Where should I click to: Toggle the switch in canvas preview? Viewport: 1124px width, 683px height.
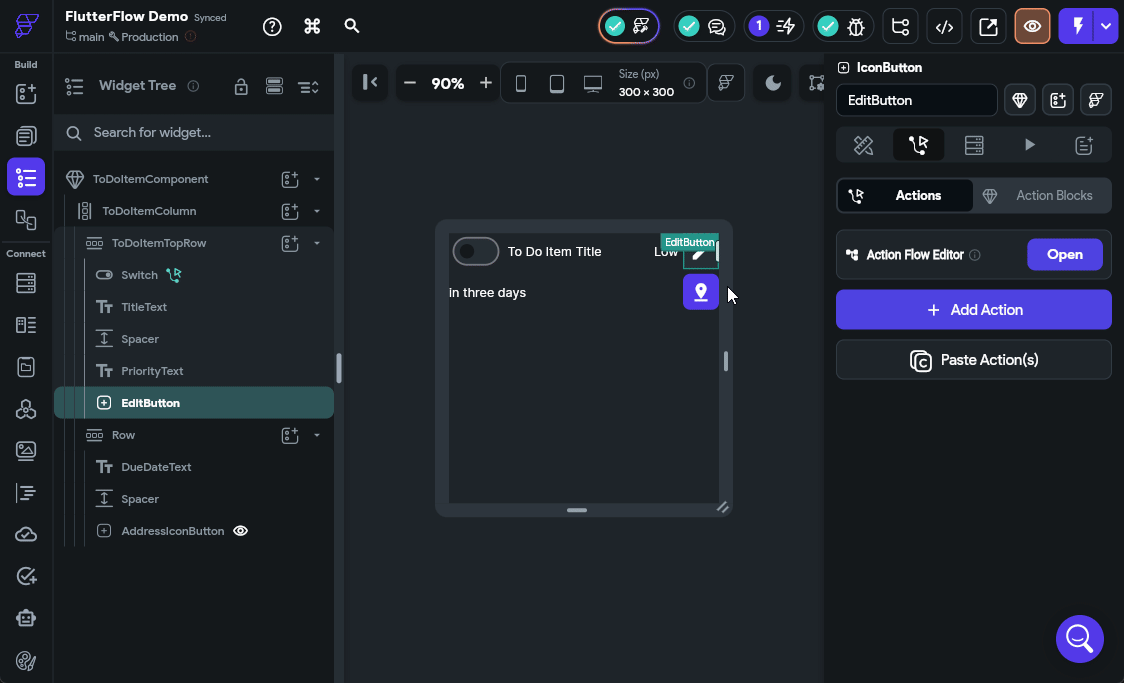coord(476,252)
